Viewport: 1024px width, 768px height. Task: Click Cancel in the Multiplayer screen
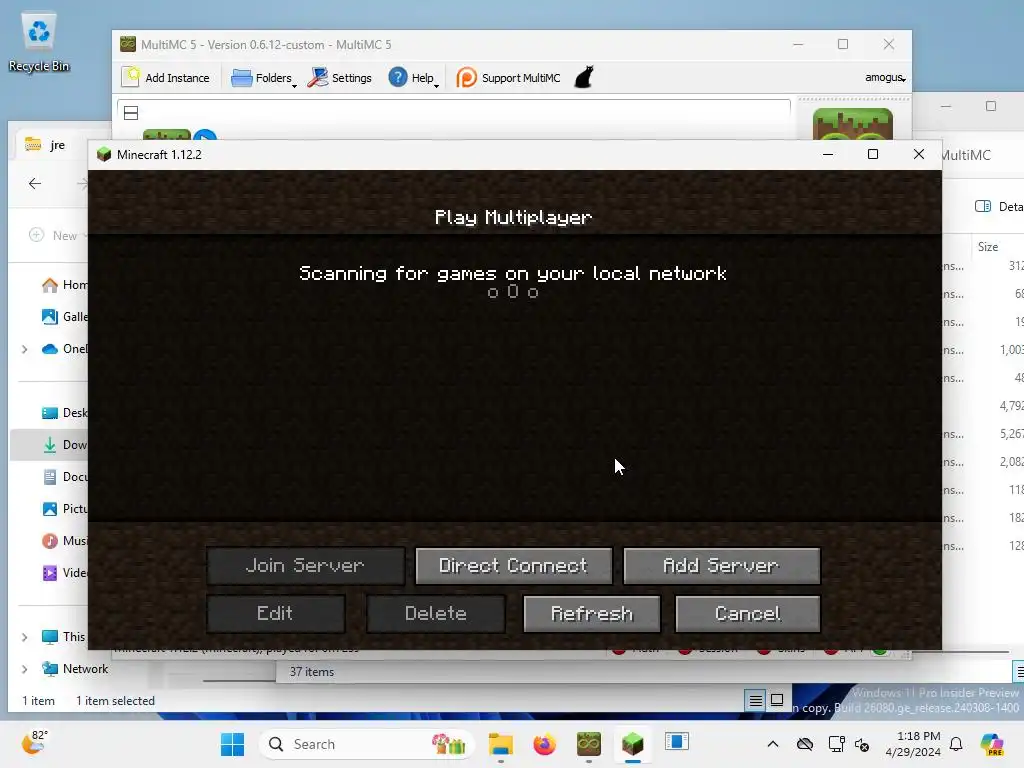[748, 614]
